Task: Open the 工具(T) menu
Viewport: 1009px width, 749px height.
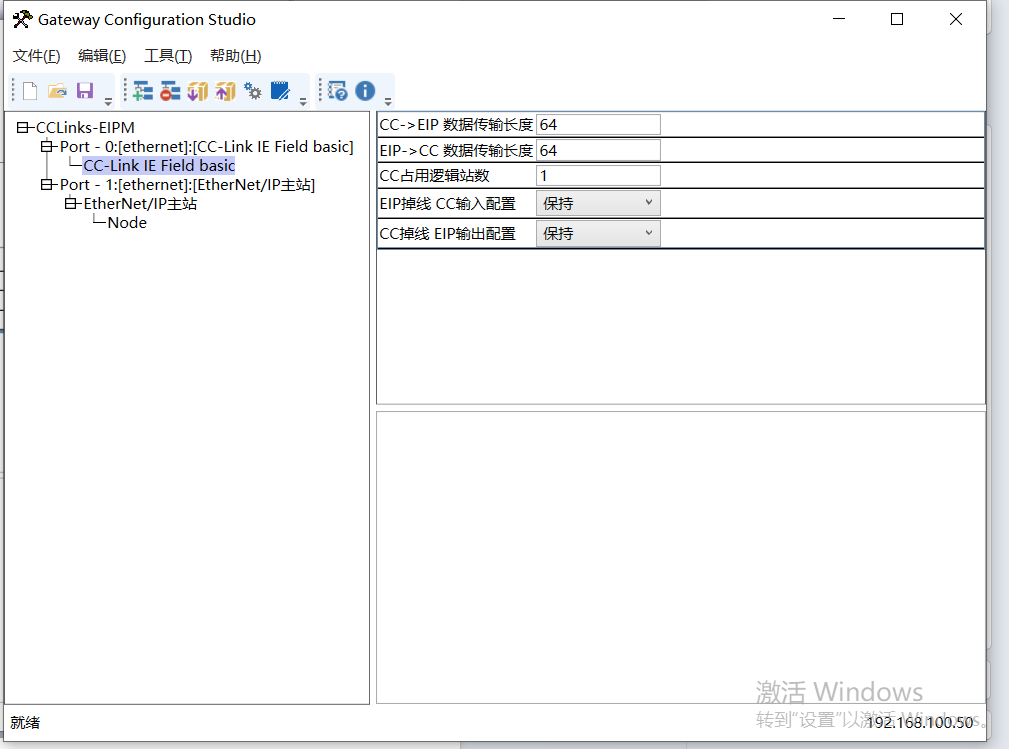Action: (x=168, y=56)
